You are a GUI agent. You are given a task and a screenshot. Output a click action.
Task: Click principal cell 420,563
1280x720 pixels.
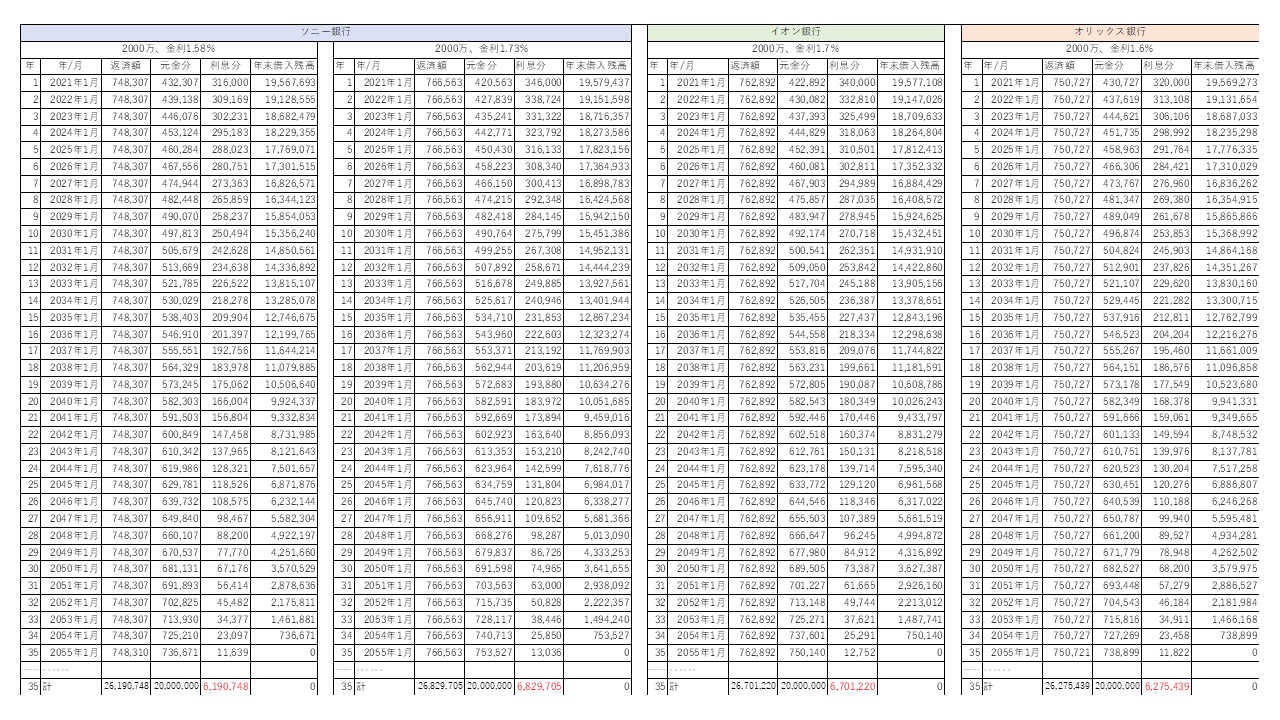pyautogui.click(x=490, y=82)
